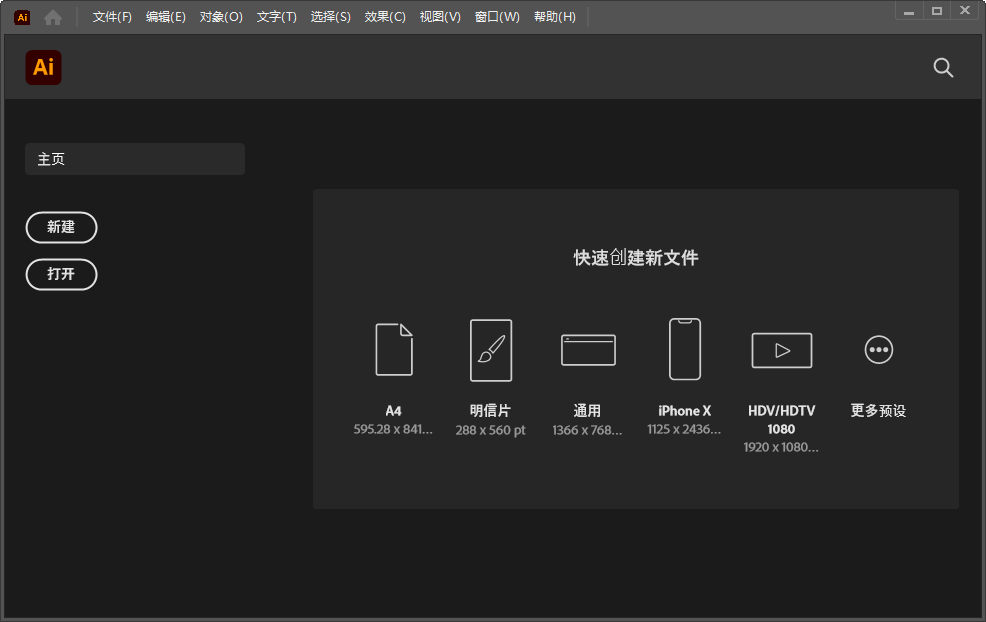Select the 明信片 paintbrush preset icon
Image resolution: width=986 pixels, height=622 pixels.
[x=490, y=350]
